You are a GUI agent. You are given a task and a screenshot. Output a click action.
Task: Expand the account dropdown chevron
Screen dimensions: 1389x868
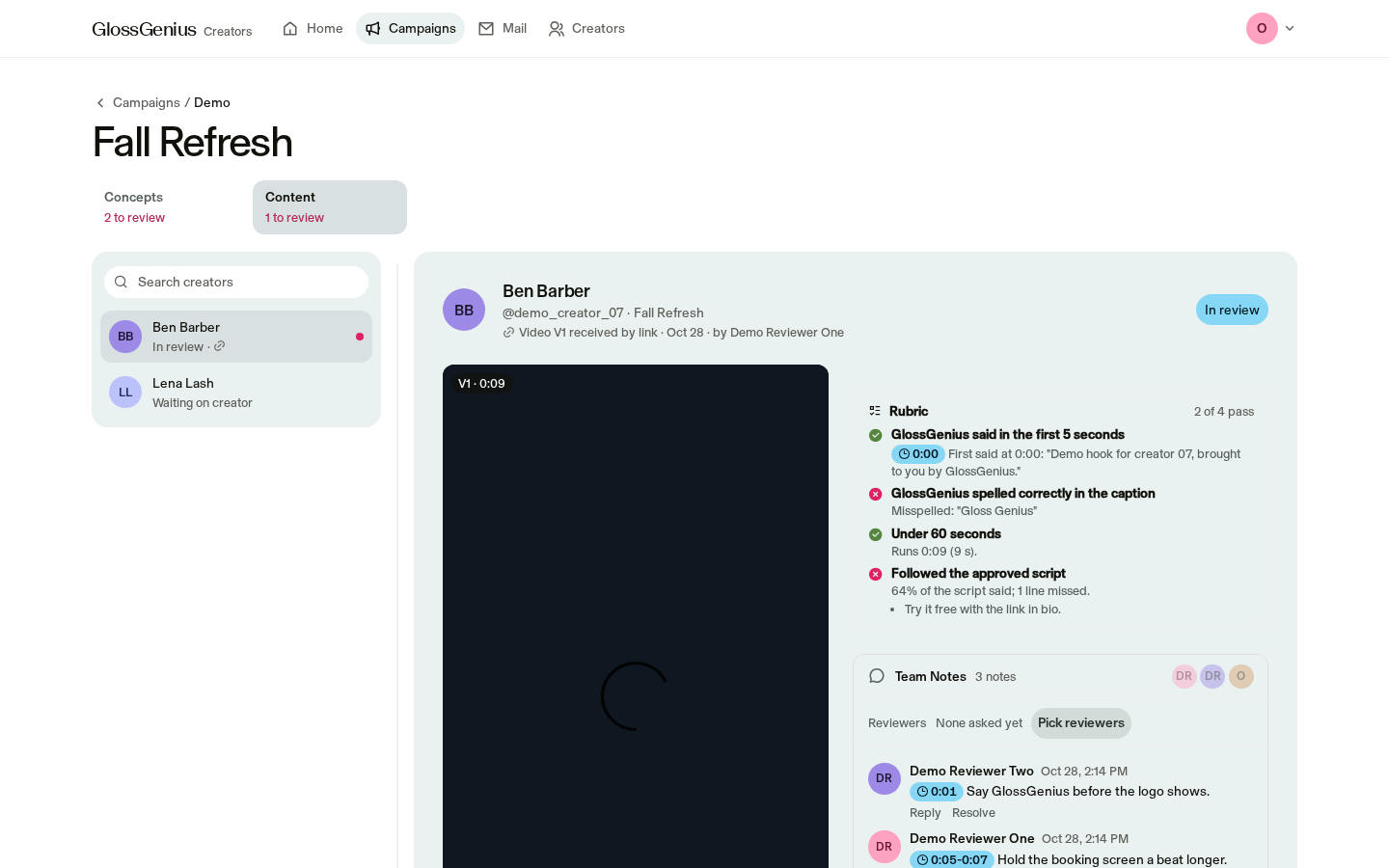point(1290,29)
